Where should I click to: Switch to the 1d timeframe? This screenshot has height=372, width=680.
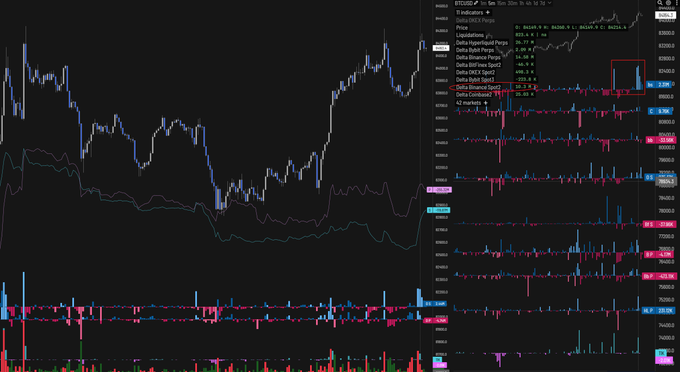[536, 3]
